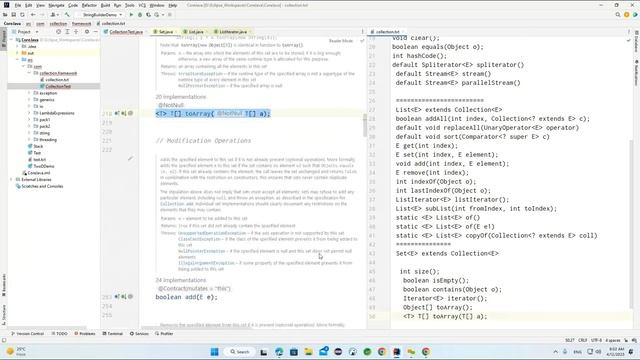The image size is (640, 360).
Task: Open the Navigate menu
Action: (56, 5)
